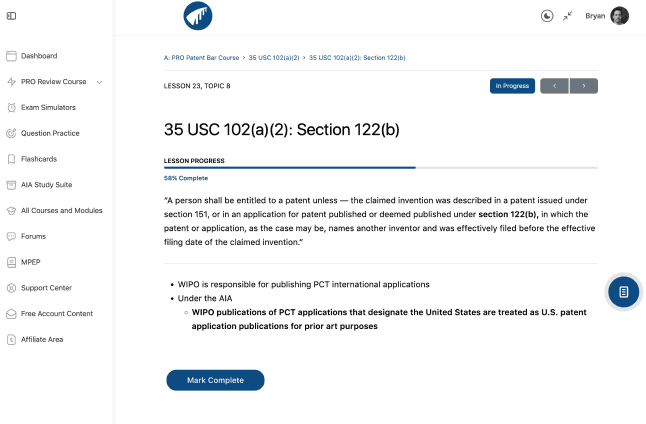Collapse the sidebar panel icon
646x424 pixels.
11,16
